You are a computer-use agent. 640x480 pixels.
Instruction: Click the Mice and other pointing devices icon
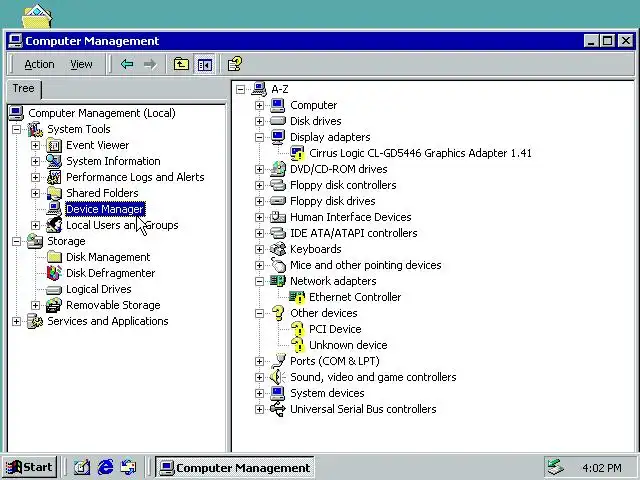[278, 265]
